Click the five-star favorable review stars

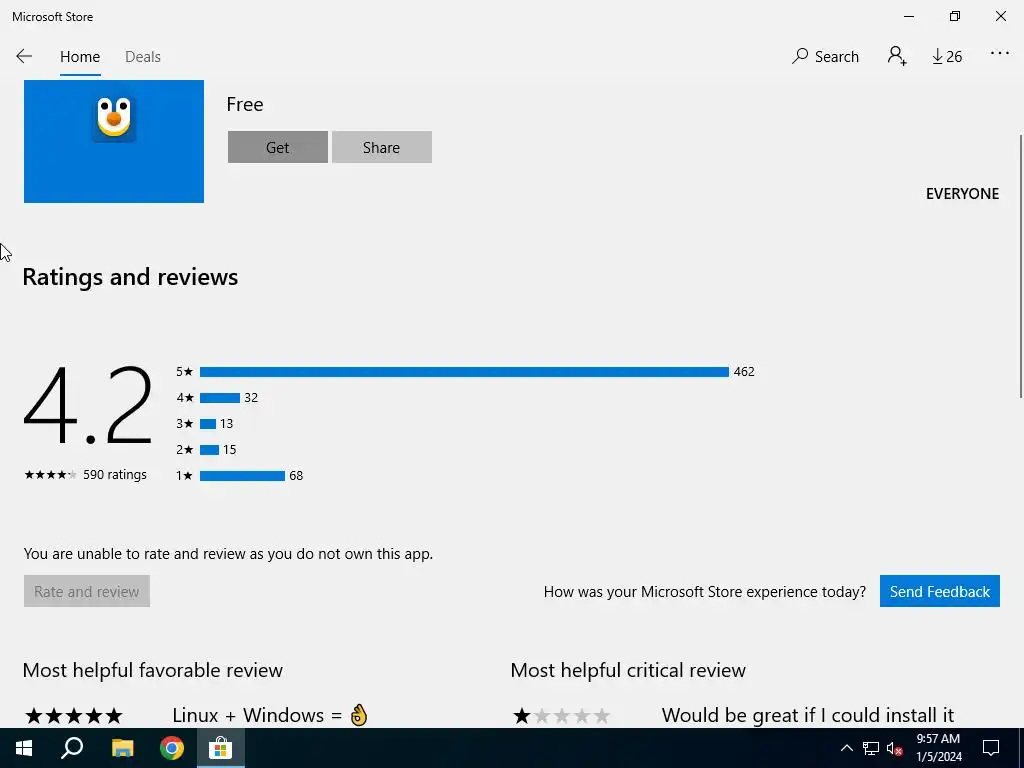point(74,716)
